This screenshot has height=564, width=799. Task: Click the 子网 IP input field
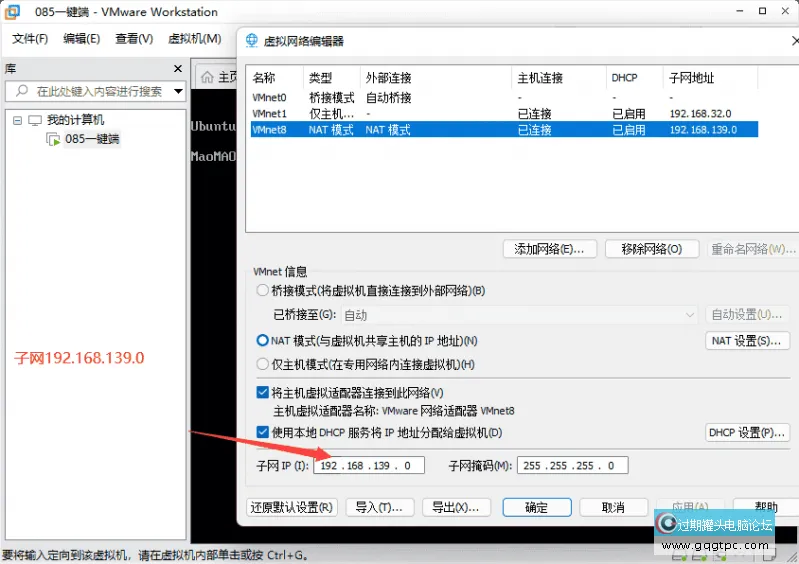pyautogui.click(x=369, y=465)
